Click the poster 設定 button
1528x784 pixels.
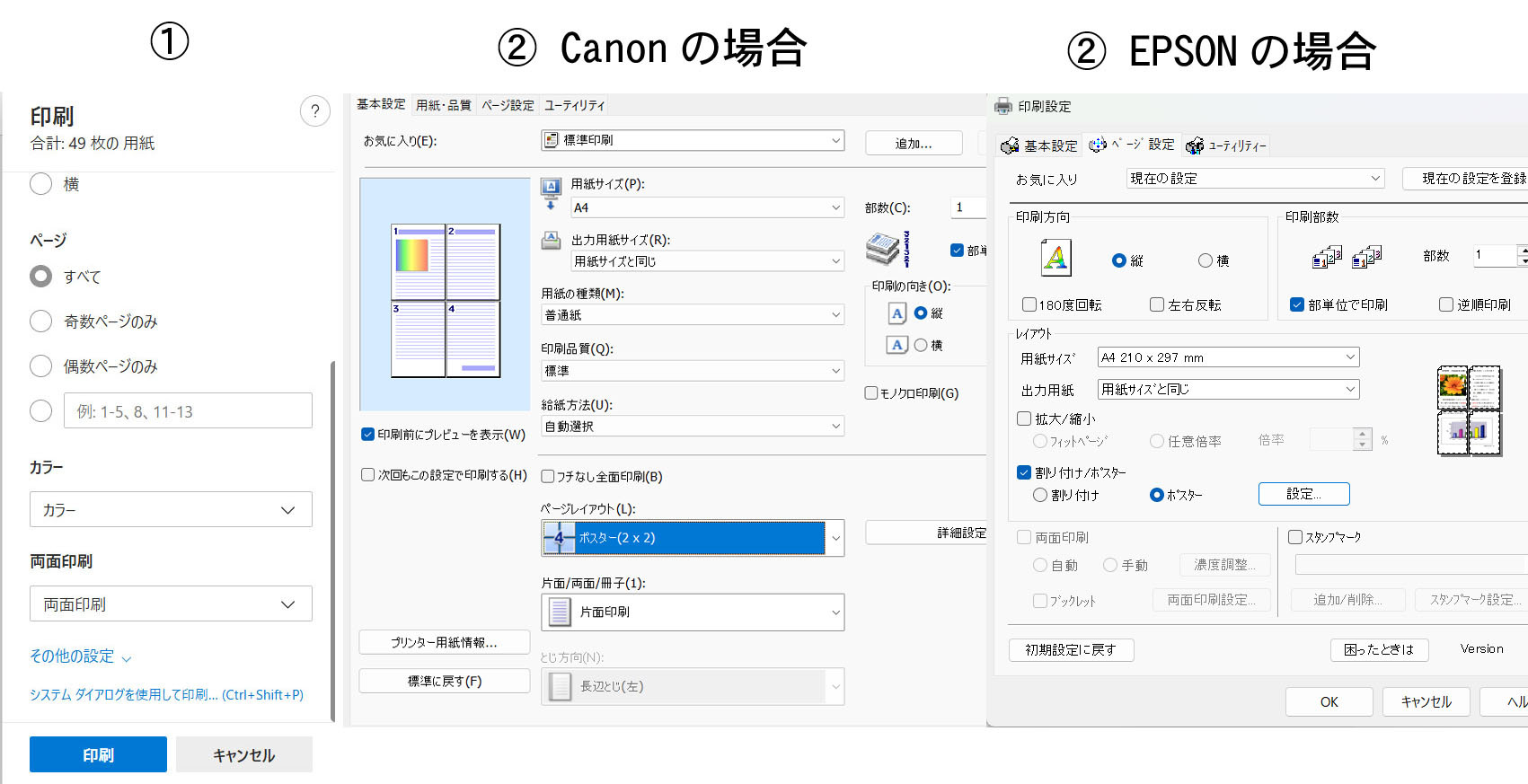pyautogui.click(x=1303, y=494)
